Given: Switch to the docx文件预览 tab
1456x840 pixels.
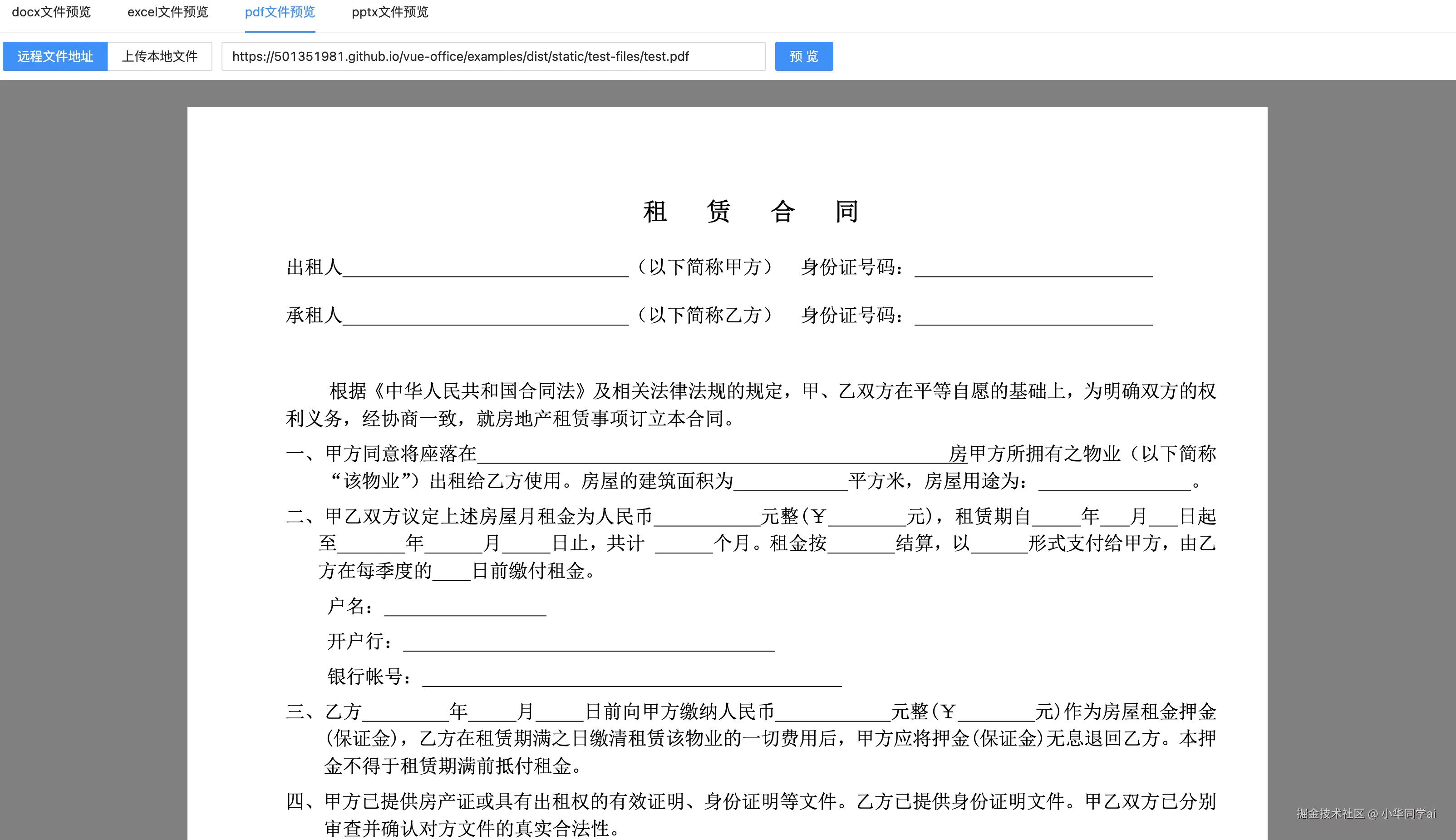Looking at the screenshot, I should coord(51,12).
